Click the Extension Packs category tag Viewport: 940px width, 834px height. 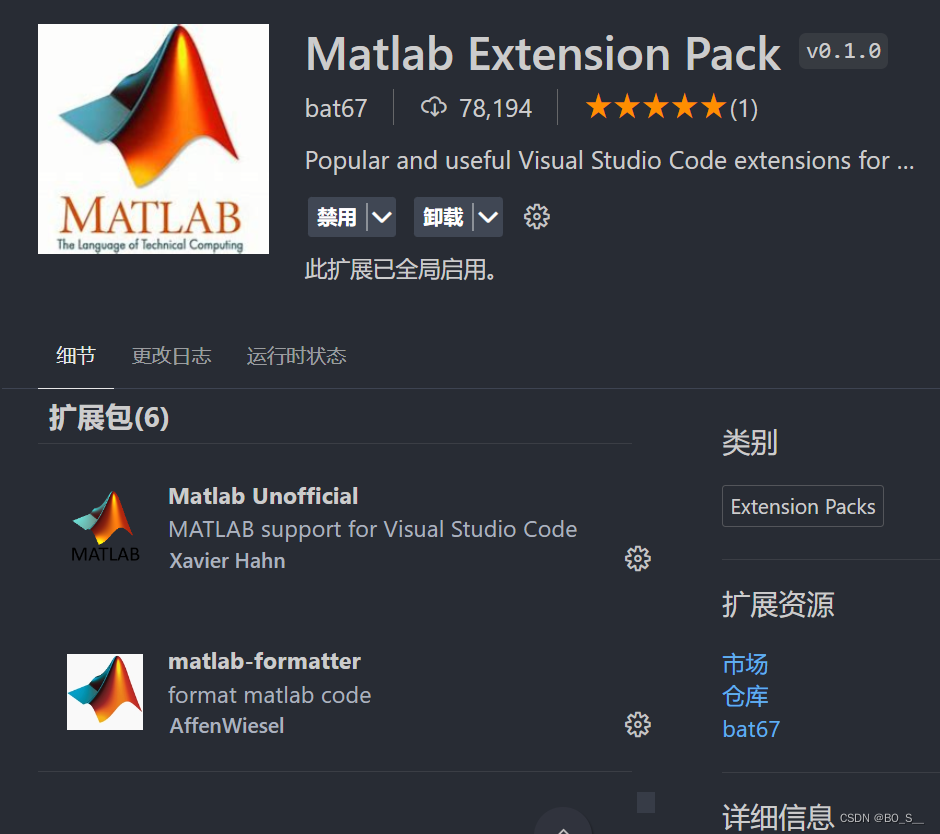[803, 506]
